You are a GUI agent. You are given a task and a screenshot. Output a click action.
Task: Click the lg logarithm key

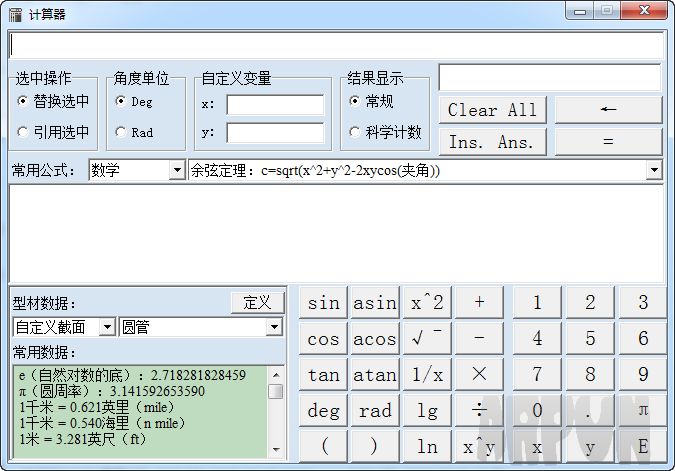click(427, 410)
